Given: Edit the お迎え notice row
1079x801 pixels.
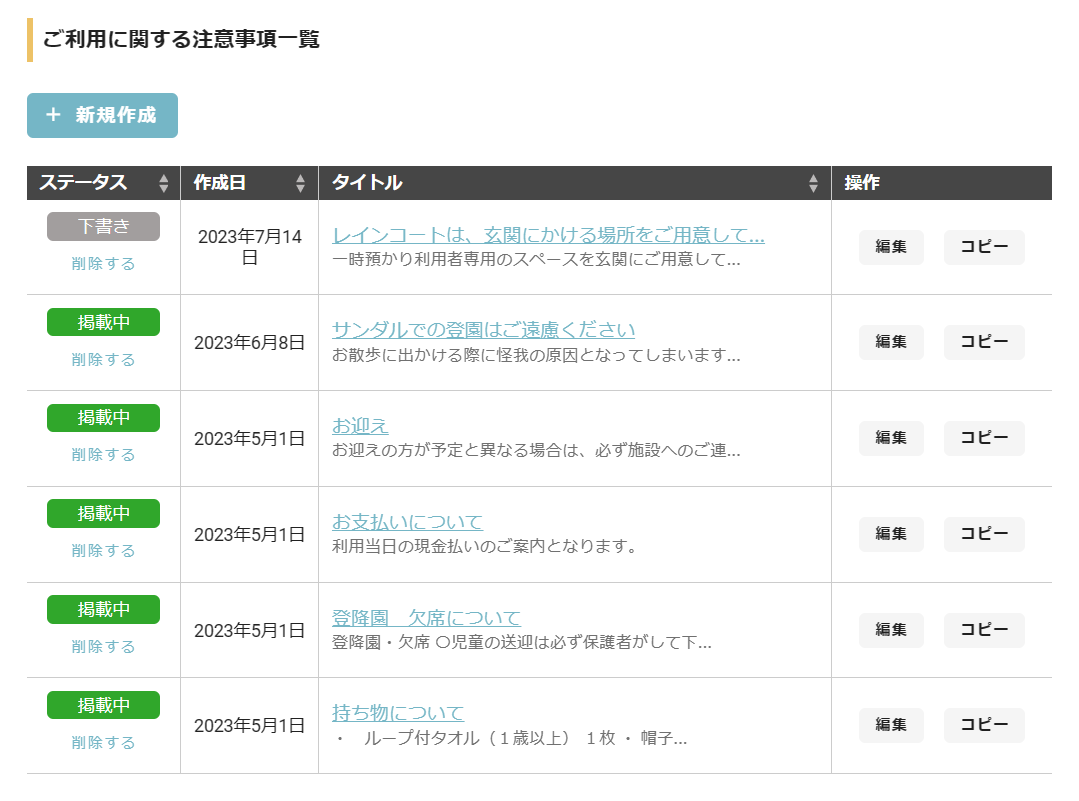Looking at the screenshot, I should [x=891, y=438].
